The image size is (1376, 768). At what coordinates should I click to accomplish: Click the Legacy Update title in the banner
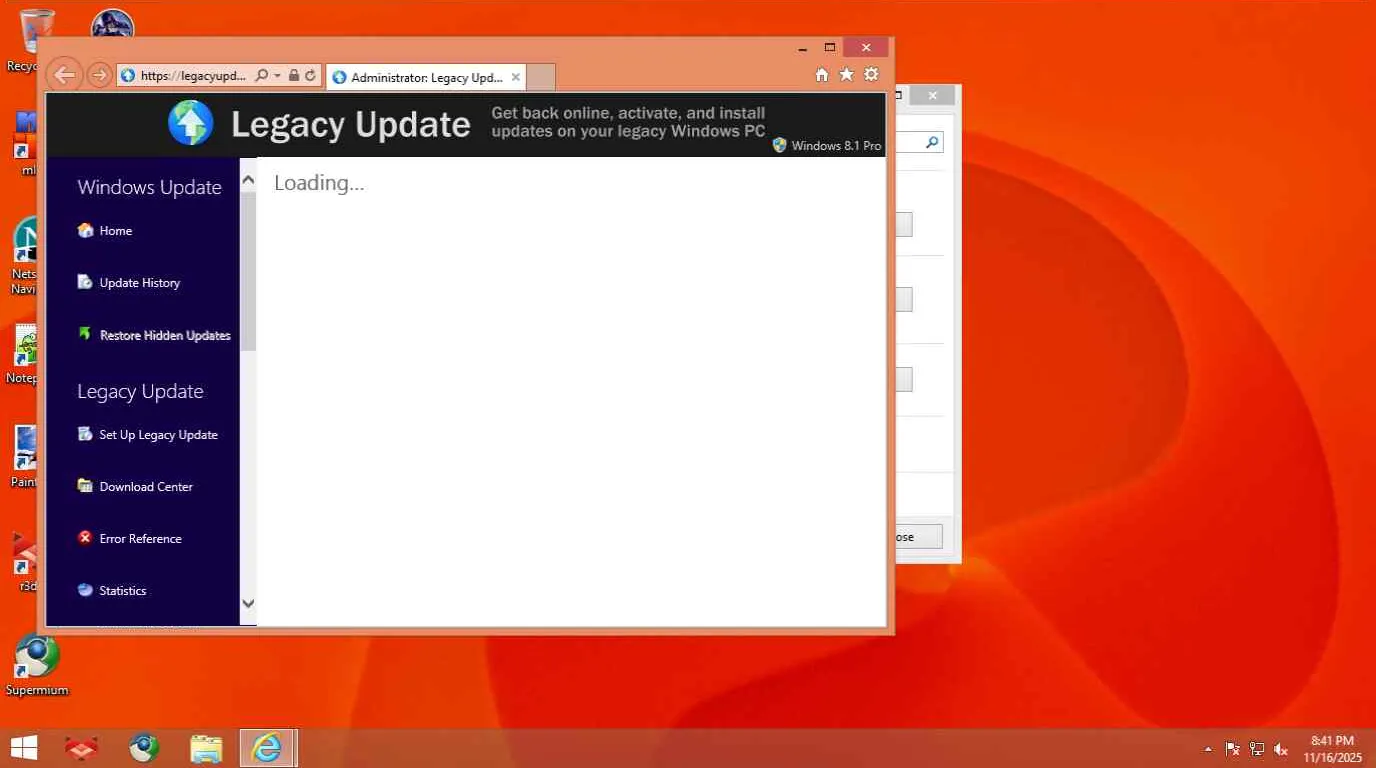point(351,124)
